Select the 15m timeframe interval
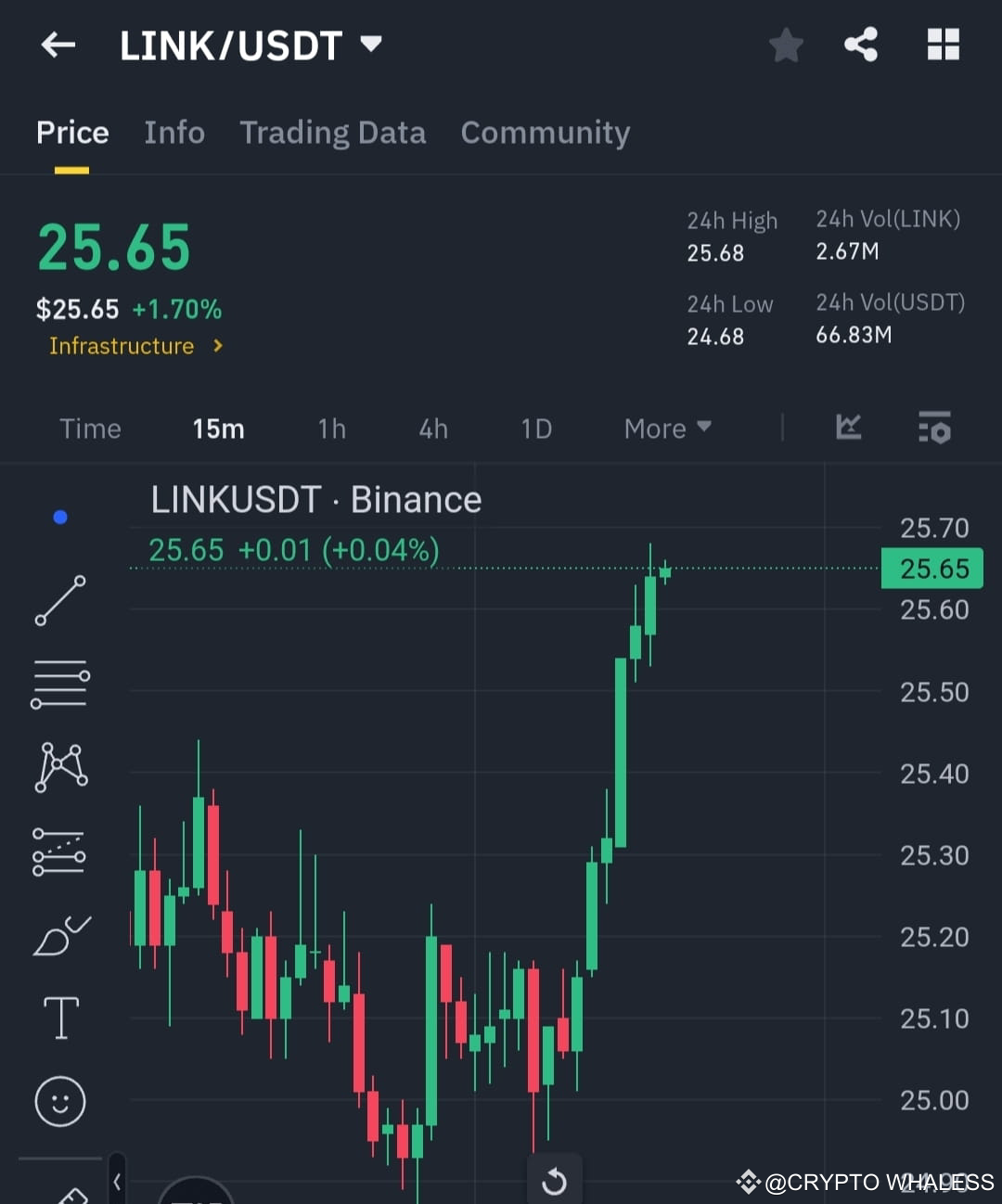The height and width of the screenshot is (1204, 1002). [218, 428]
